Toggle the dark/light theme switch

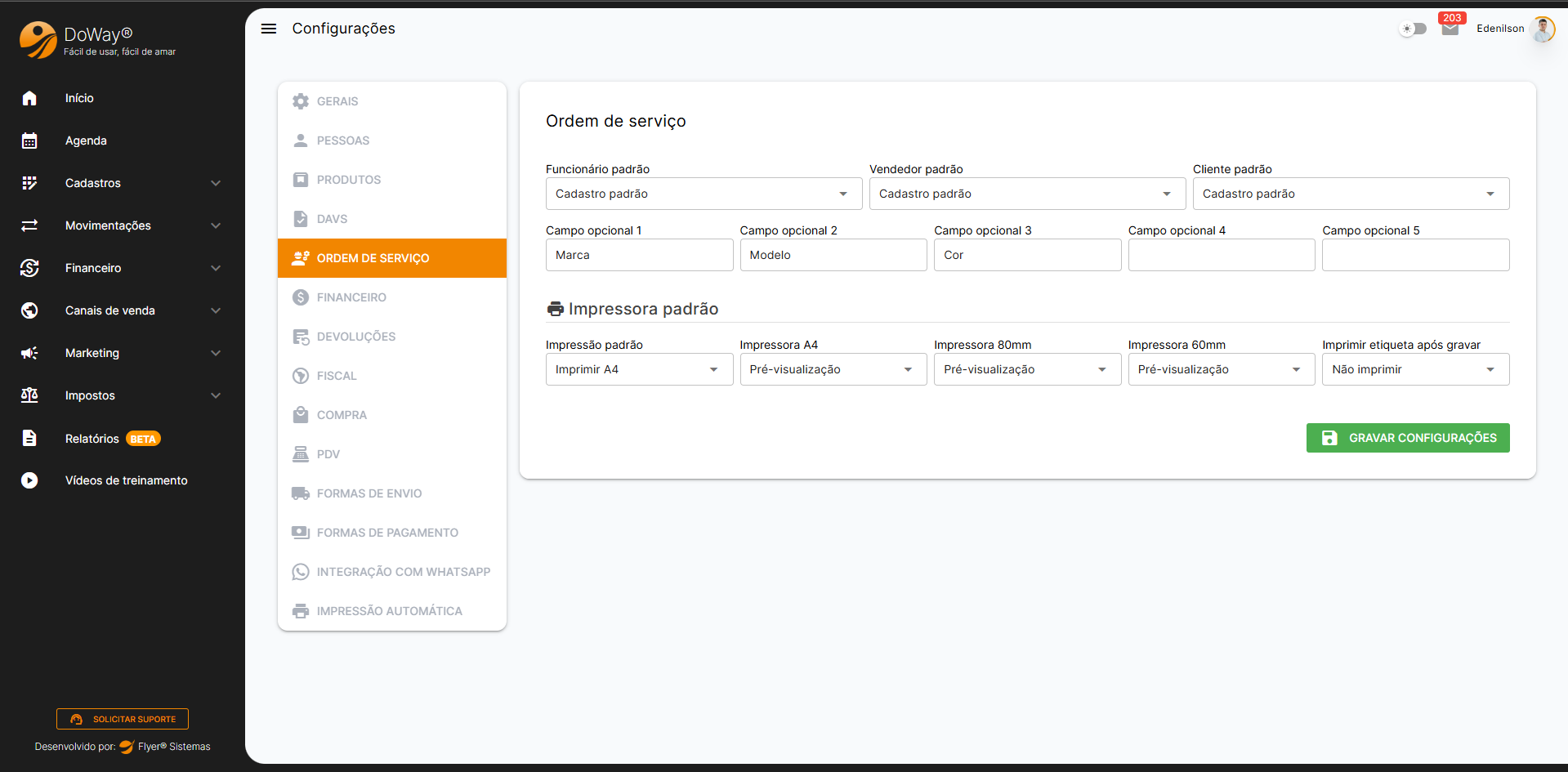[1413, 29]
